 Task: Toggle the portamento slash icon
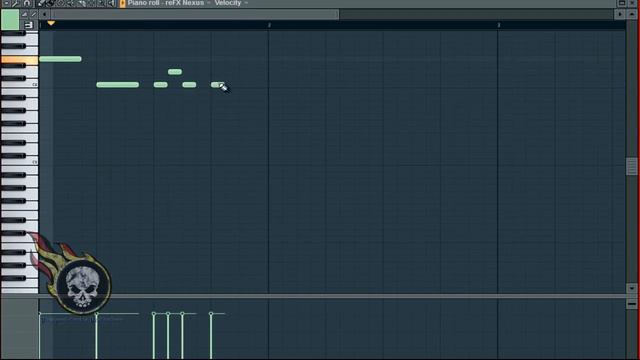click(34, 14)
